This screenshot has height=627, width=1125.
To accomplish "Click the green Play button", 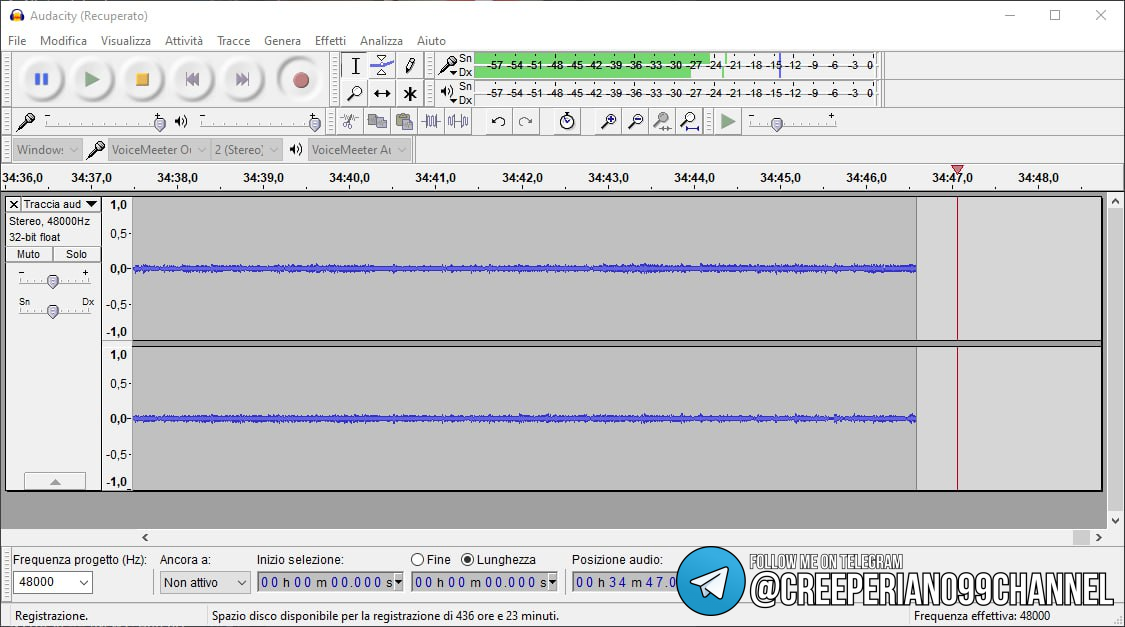I will (92, 79).
